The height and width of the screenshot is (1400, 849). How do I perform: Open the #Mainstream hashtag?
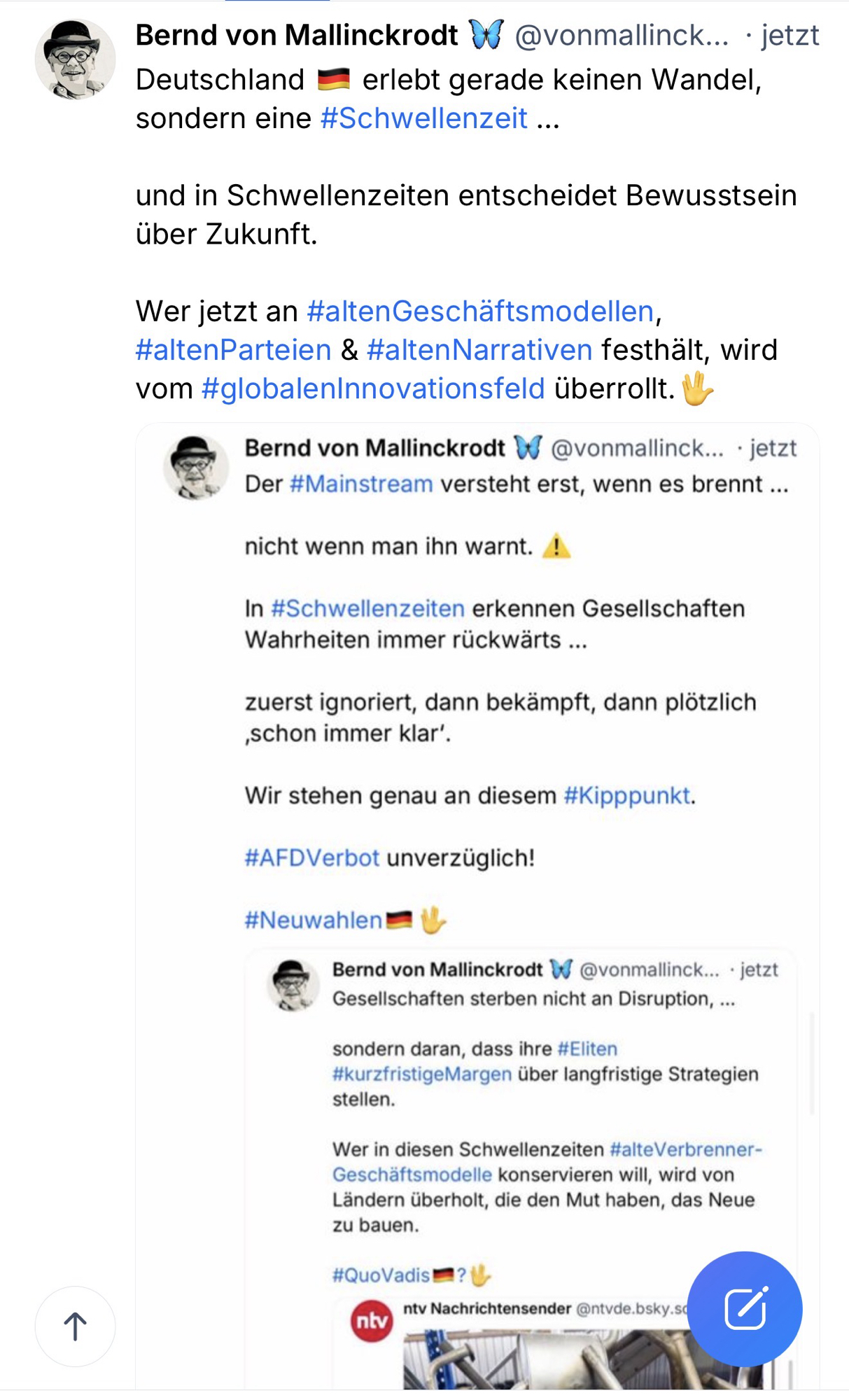point(361,484)
